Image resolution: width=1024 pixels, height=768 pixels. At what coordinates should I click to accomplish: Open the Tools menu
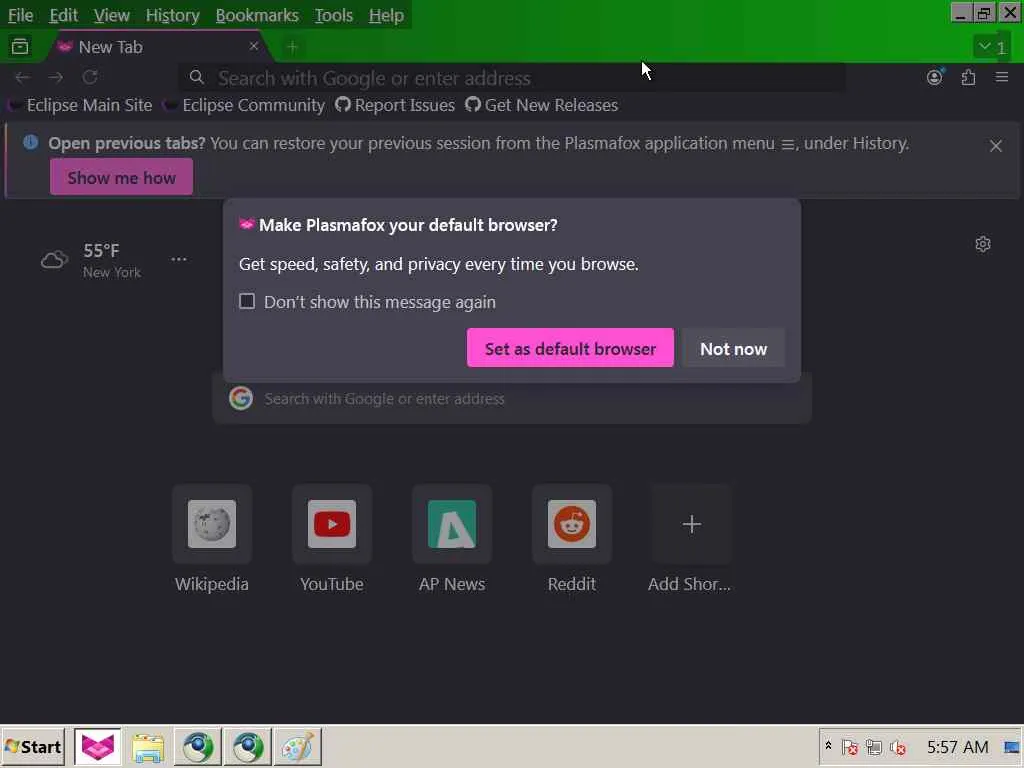tap(333, 15)
